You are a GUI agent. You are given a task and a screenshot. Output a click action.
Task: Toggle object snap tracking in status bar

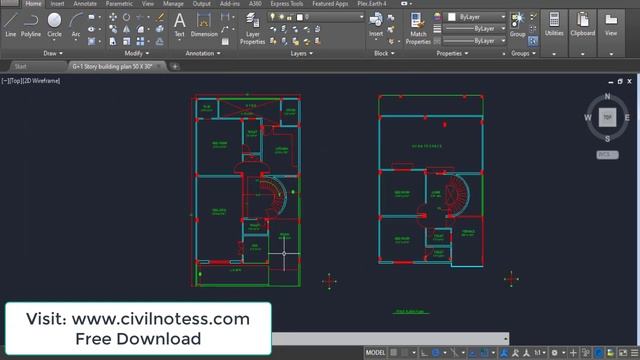tap(472, 353)
